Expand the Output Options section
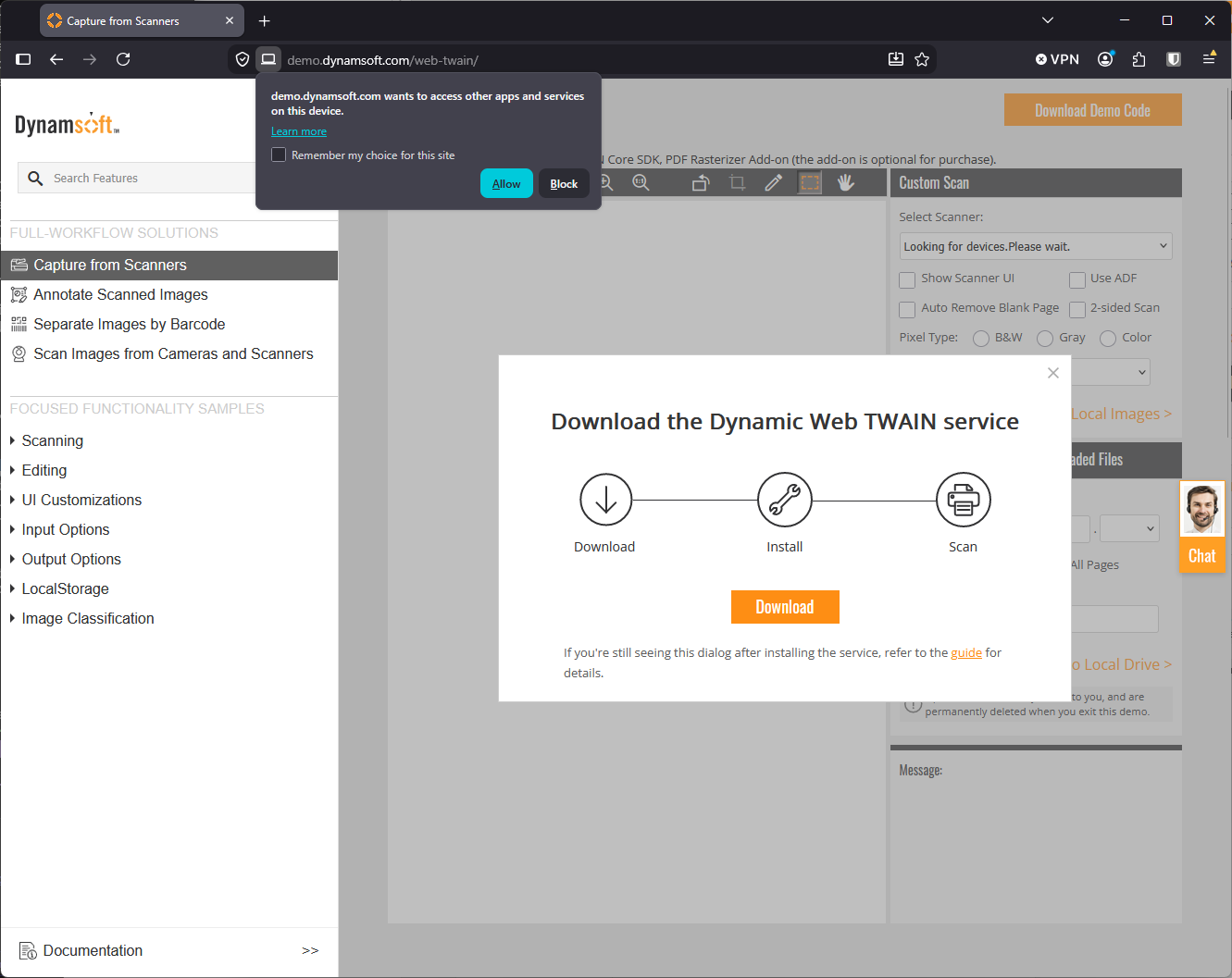Screen dimensions: 1232x978 point(71,559)
